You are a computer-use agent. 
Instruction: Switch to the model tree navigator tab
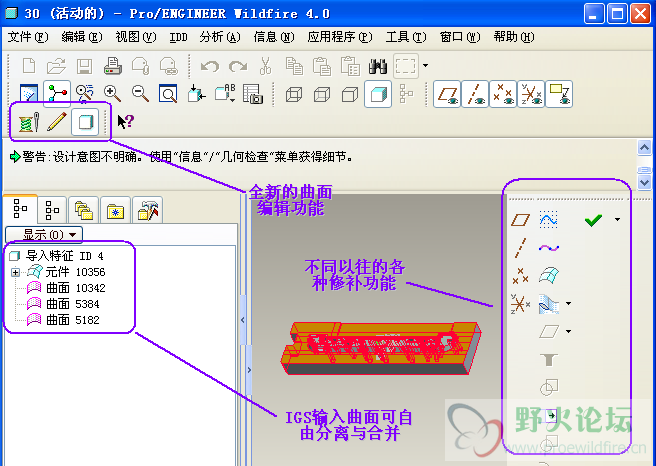click(x=20, y=208)
